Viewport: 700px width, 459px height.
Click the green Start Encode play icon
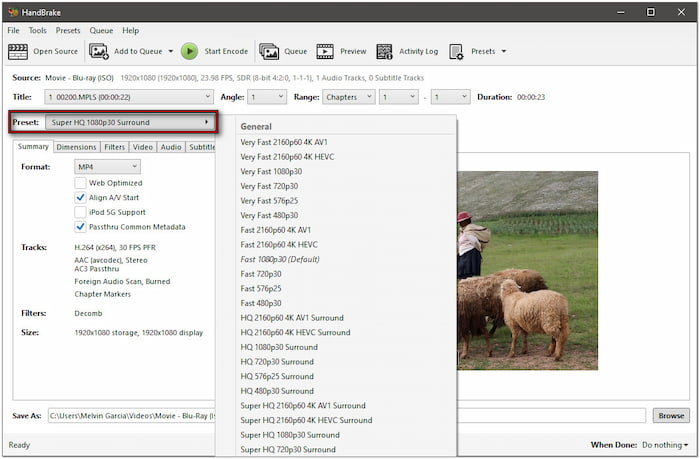point(189,51)
